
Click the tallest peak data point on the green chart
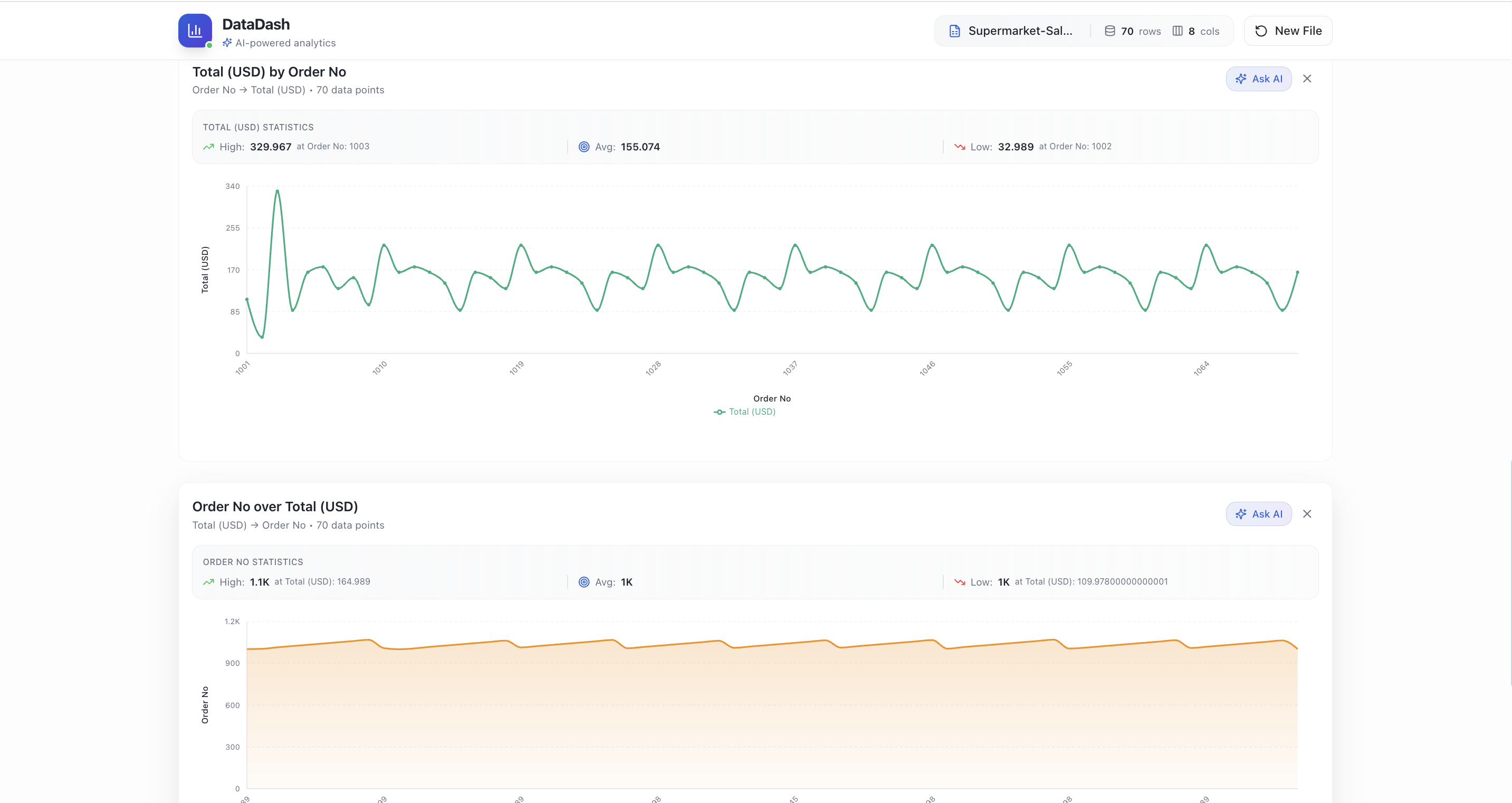pos(277,190)
